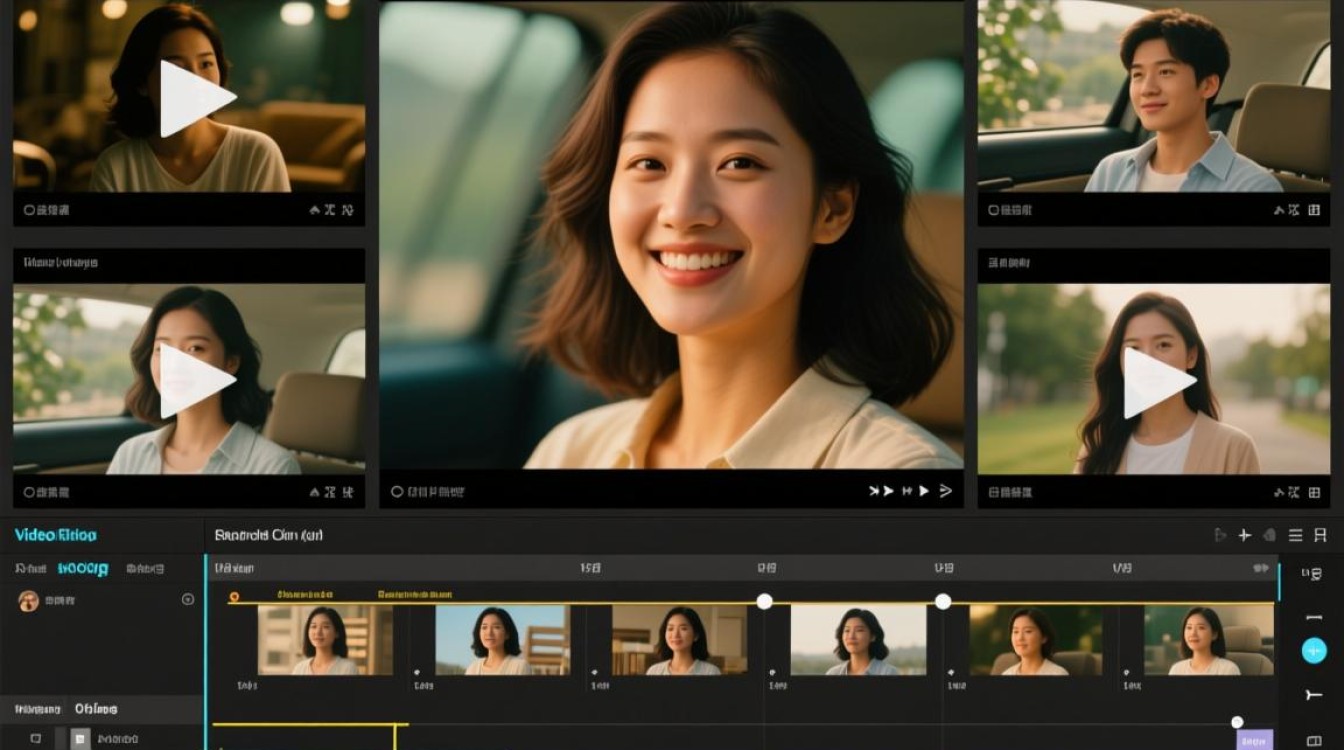Open the circled dropdown beside the avatar row
1344x750 pixels.
click(187, 599)
